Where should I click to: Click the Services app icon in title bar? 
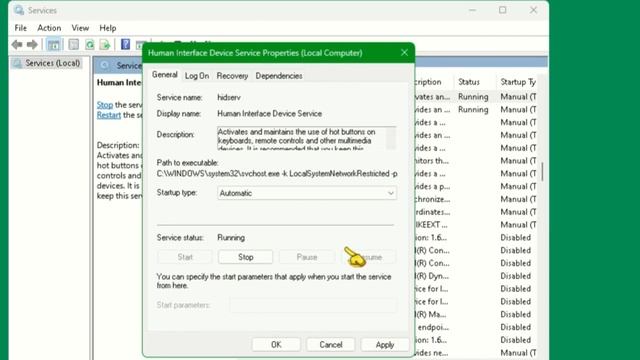click(19, 10)
